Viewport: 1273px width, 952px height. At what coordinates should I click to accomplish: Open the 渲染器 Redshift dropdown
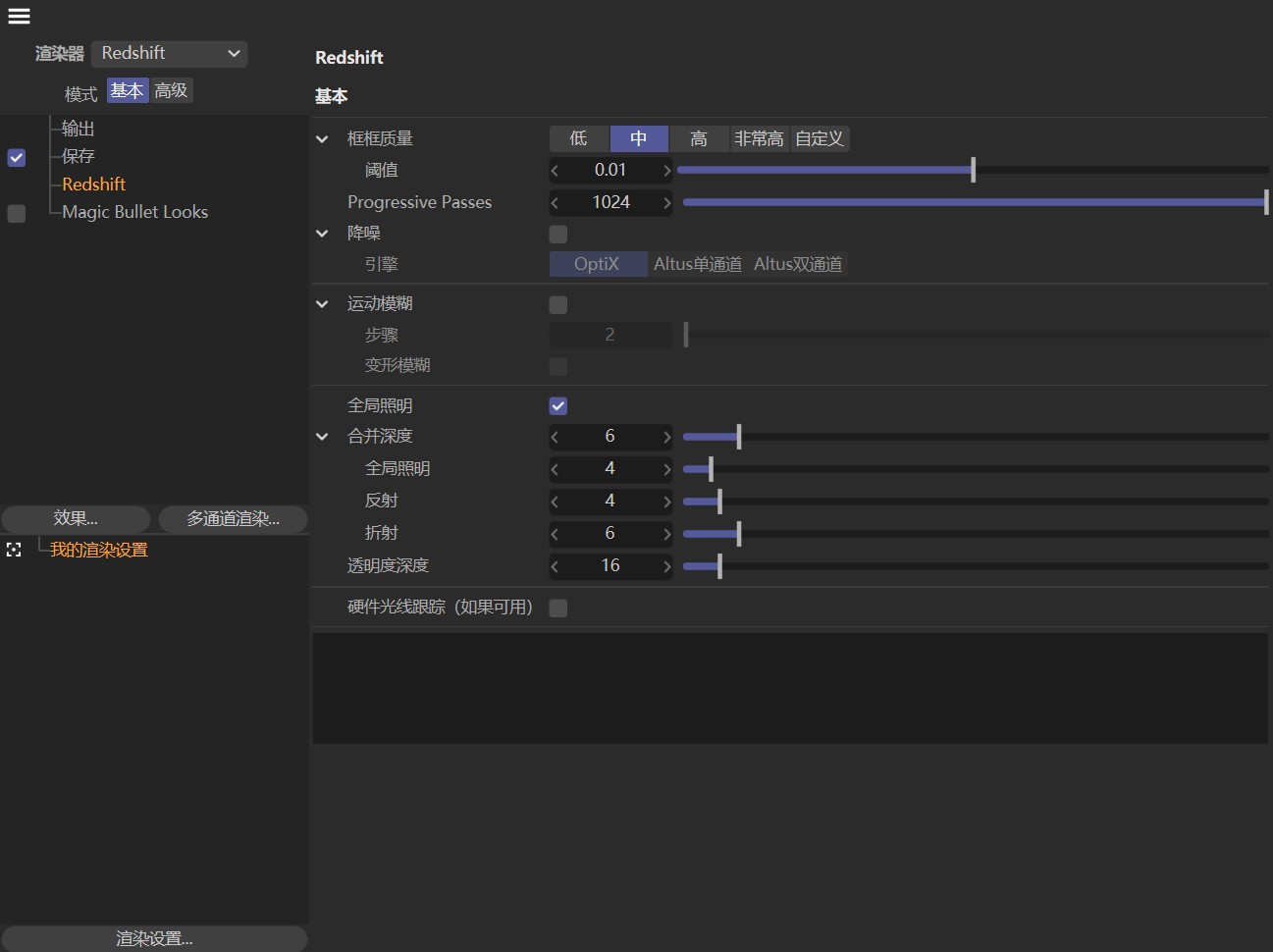169,53
